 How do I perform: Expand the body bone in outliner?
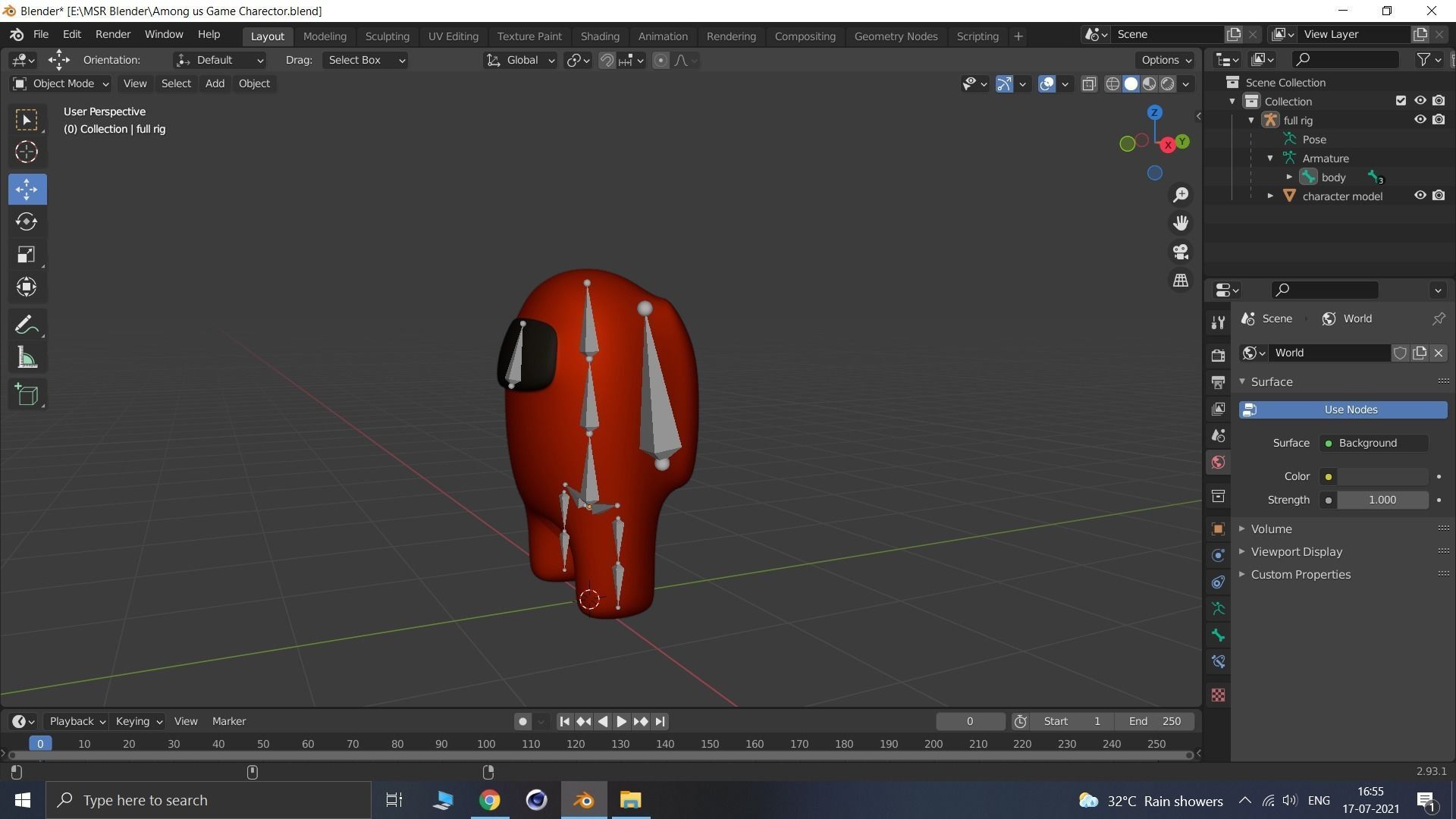pos(1289,177)
